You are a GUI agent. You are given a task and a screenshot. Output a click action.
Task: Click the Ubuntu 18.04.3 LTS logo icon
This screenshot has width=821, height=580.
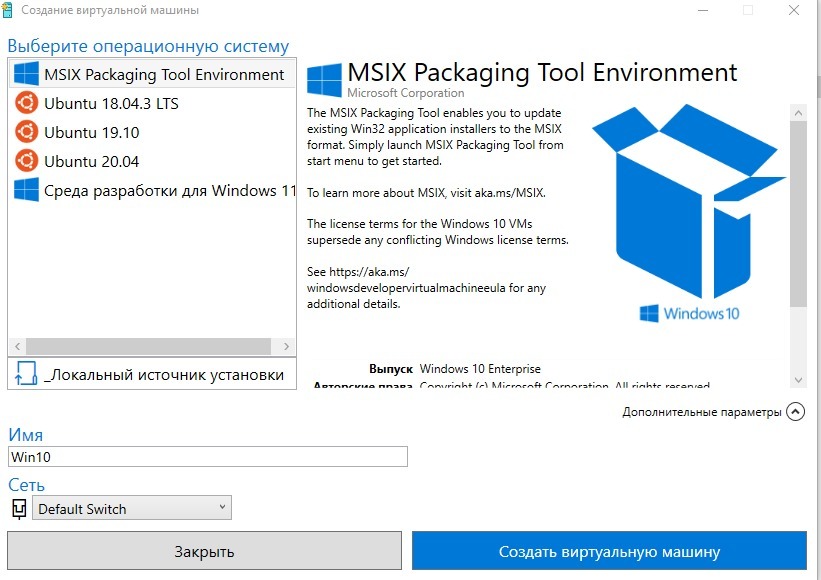(27, 103)
